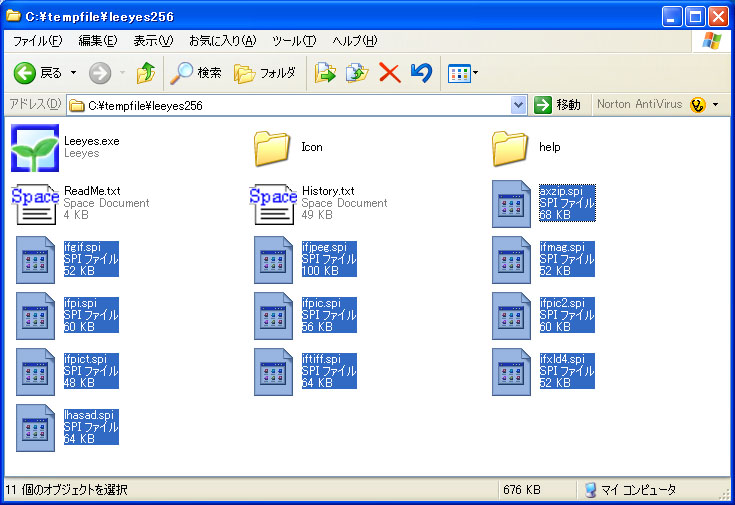This screenshot has height=505, width=735.
Task: Delete selection with red X icon
Action: (390, 73)
